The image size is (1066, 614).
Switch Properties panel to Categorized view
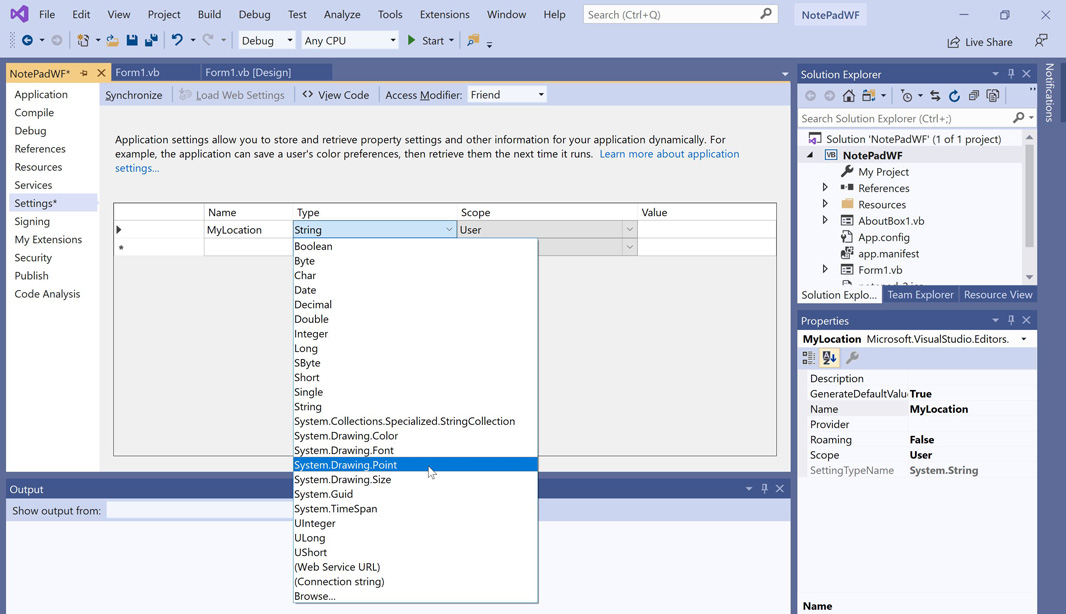pos(809,358)
